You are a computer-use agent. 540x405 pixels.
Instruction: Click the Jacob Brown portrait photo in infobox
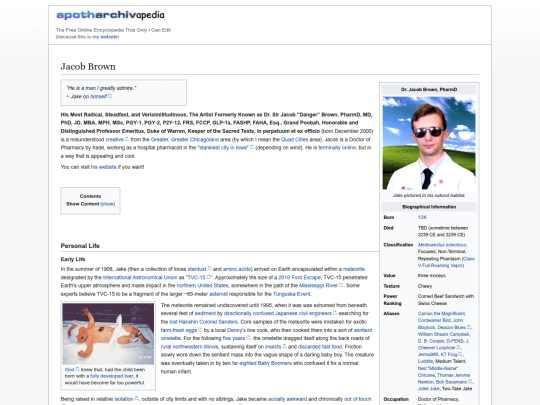click(429, 143)
